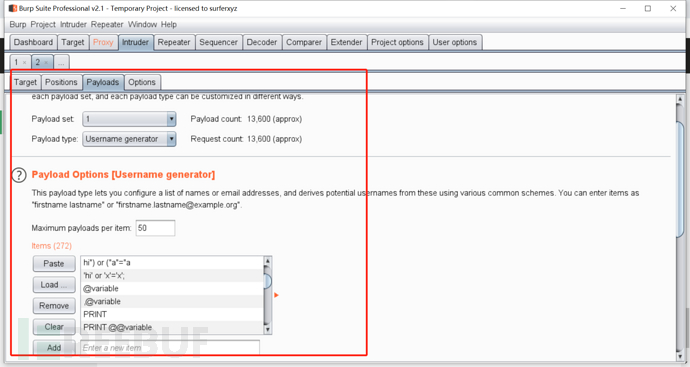Open the Project menu
690x367 pixels.
click(x=43, y=24)
